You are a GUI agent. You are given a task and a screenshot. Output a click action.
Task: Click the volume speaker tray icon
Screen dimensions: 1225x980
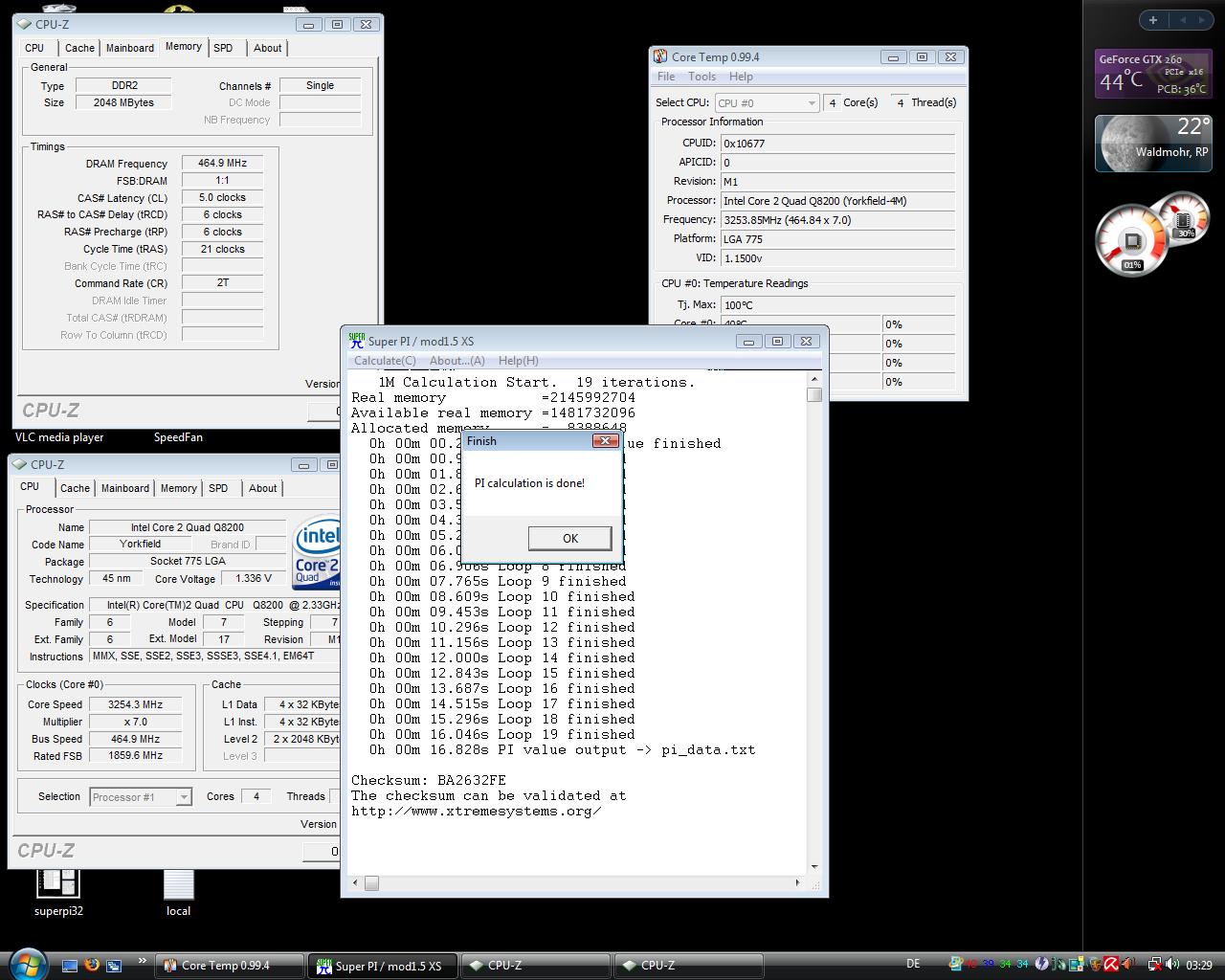[x=1171, y=965]
